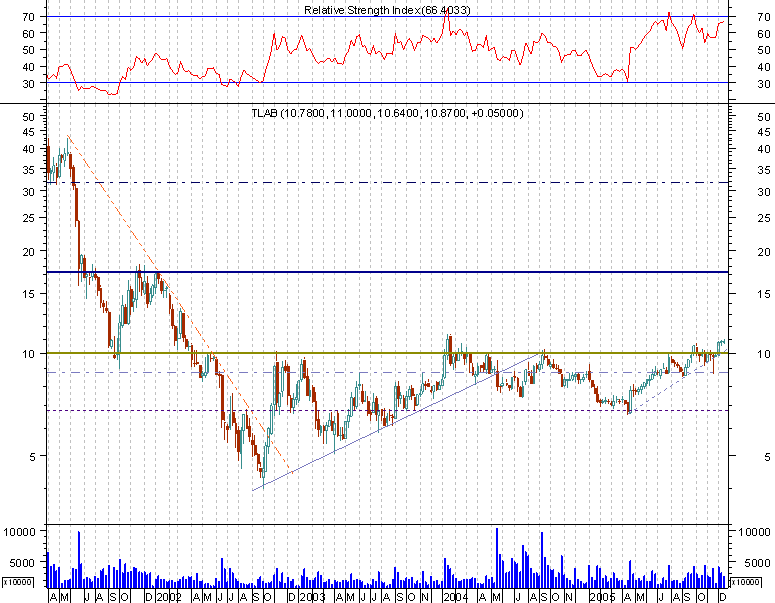The image size is (775, 603).
Task: Click the x10000 multiplier box on left volume axis
Action: [x=18, y=582]
